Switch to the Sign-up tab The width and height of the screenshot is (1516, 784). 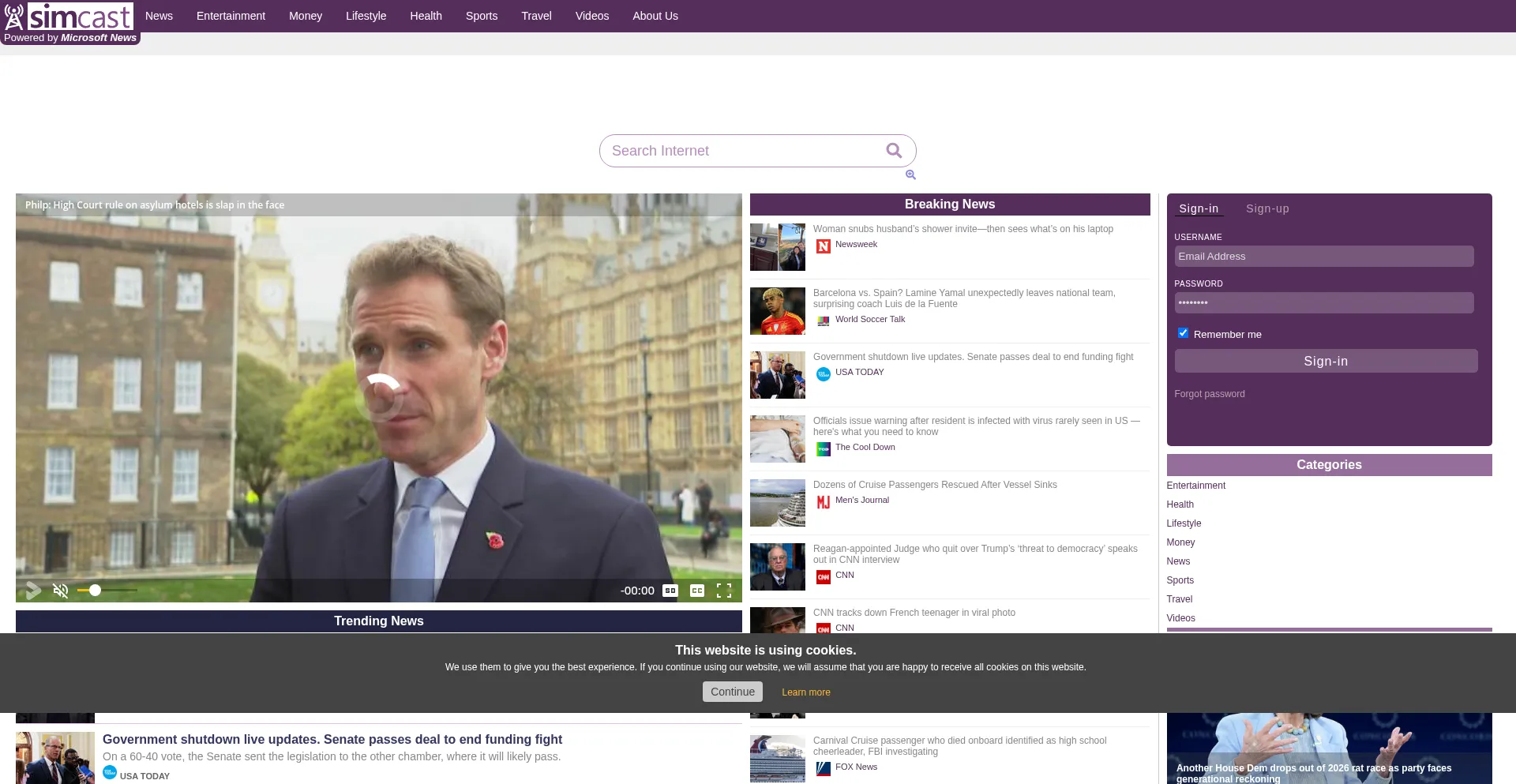point(1266,209)
